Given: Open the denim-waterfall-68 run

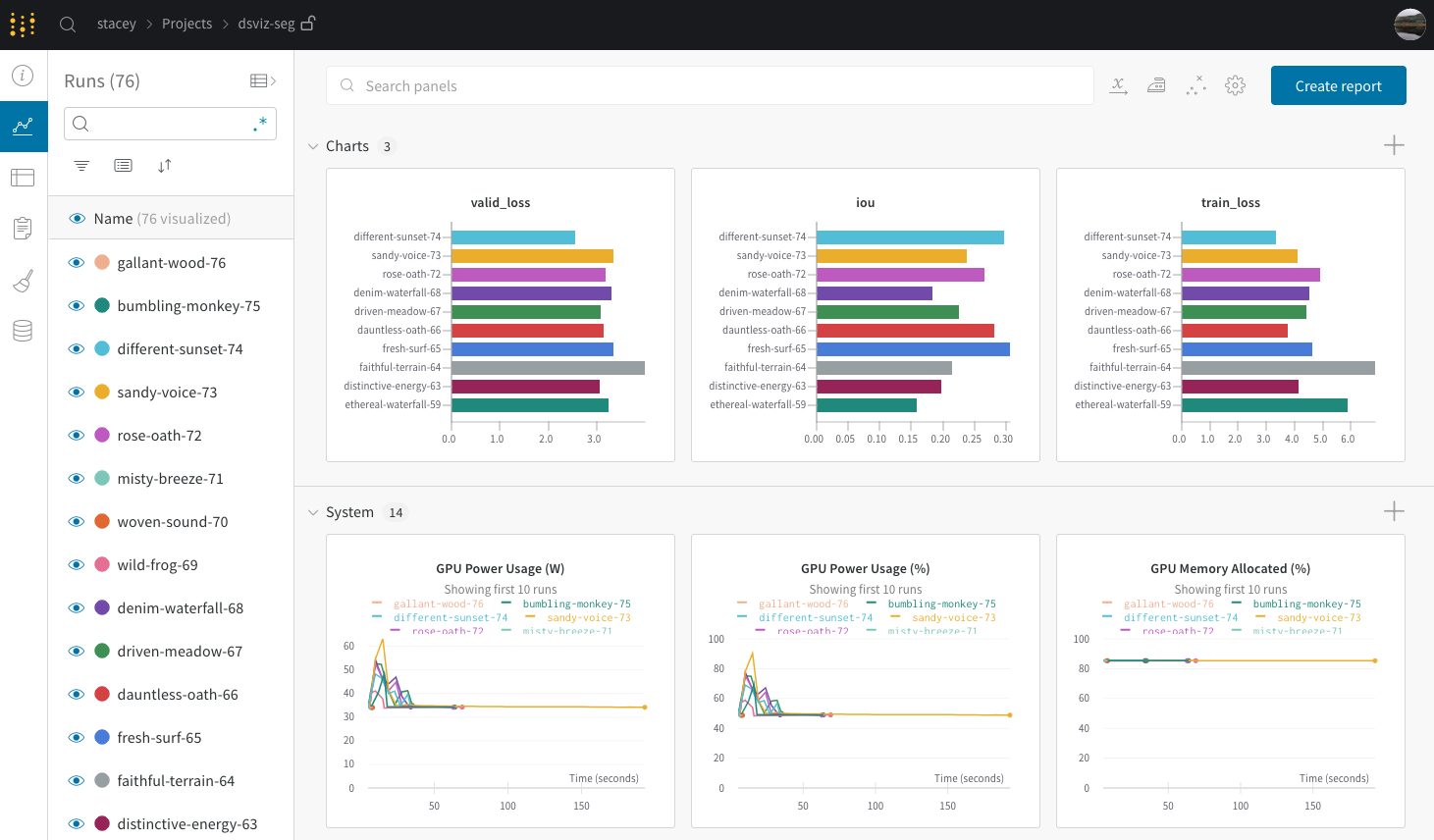Looking at the screenshot, I should (x=181, y=608).
